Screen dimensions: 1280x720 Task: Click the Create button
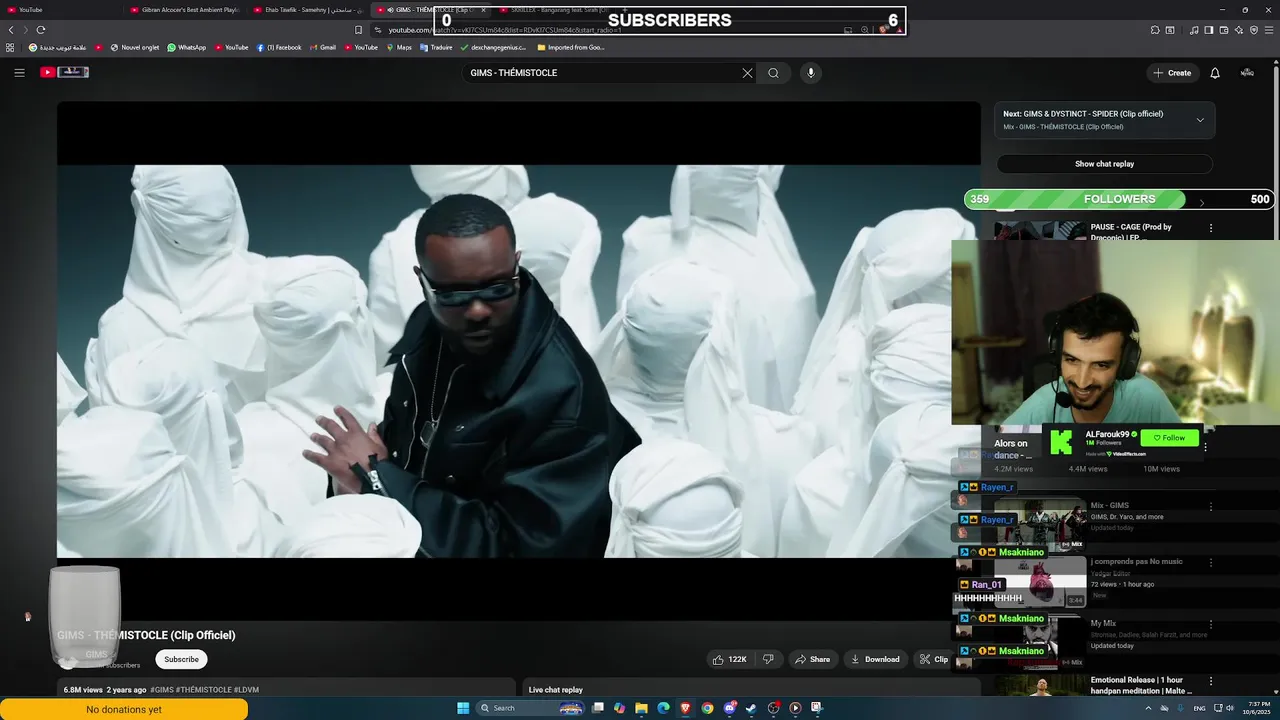click(x=1172, y=73)
